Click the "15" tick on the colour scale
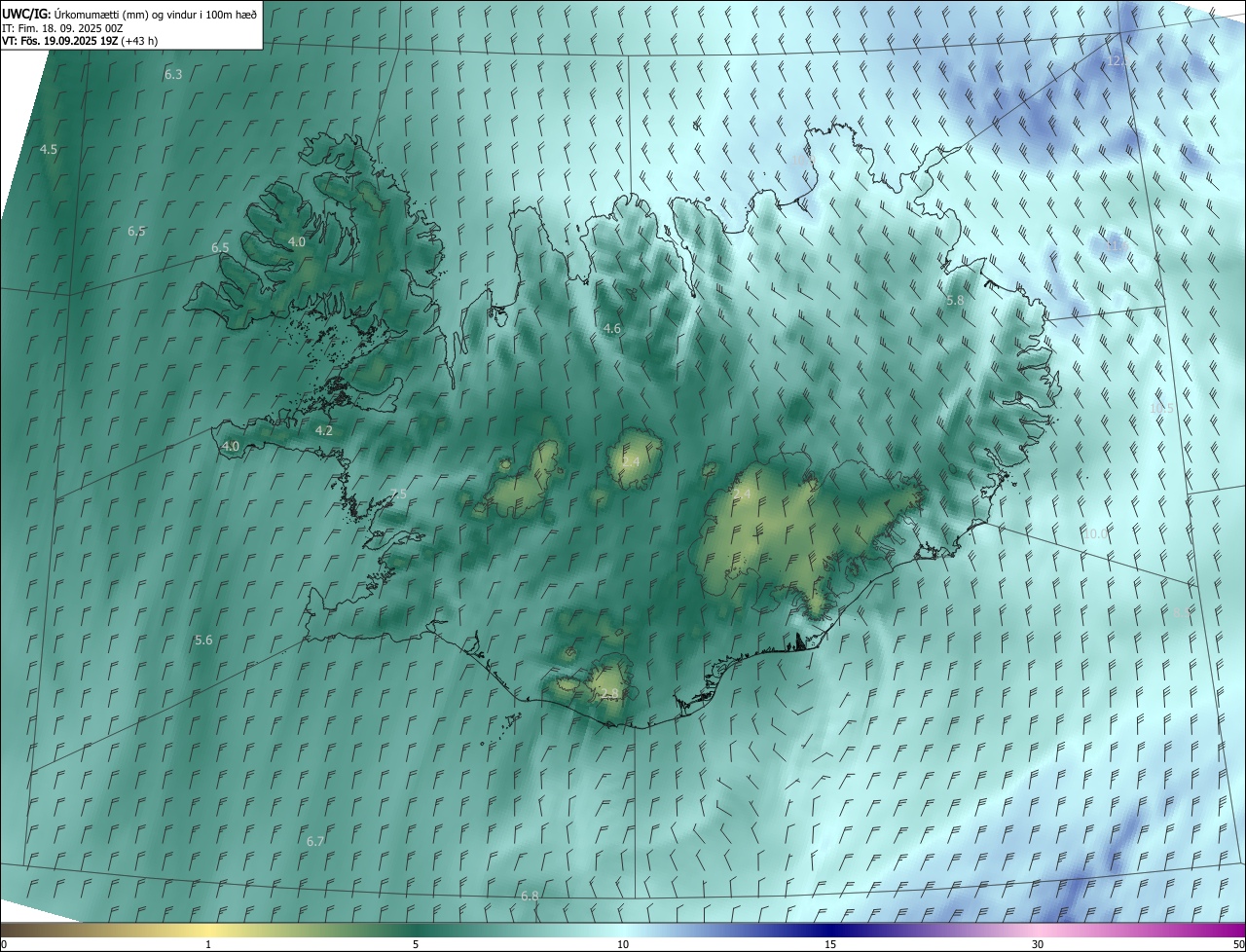This screenshot has width=1246, height=952. pyautogui.click(x=830, y=945)
